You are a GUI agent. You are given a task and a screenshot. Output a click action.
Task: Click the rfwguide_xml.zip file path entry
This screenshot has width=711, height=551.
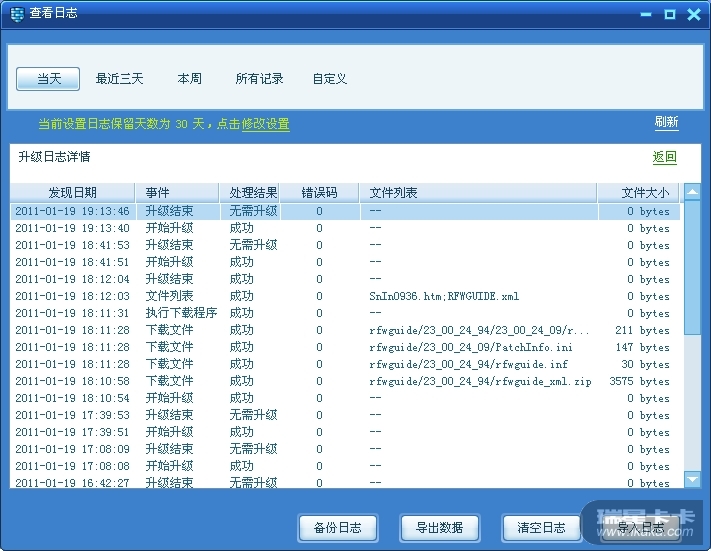[480, 381]
